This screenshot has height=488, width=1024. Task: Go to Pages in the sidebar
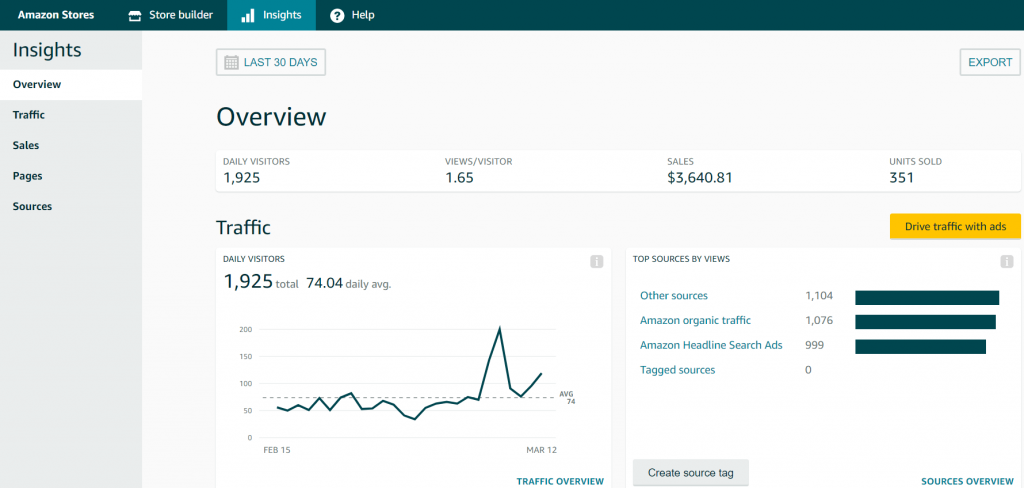(x=27, y=176)
